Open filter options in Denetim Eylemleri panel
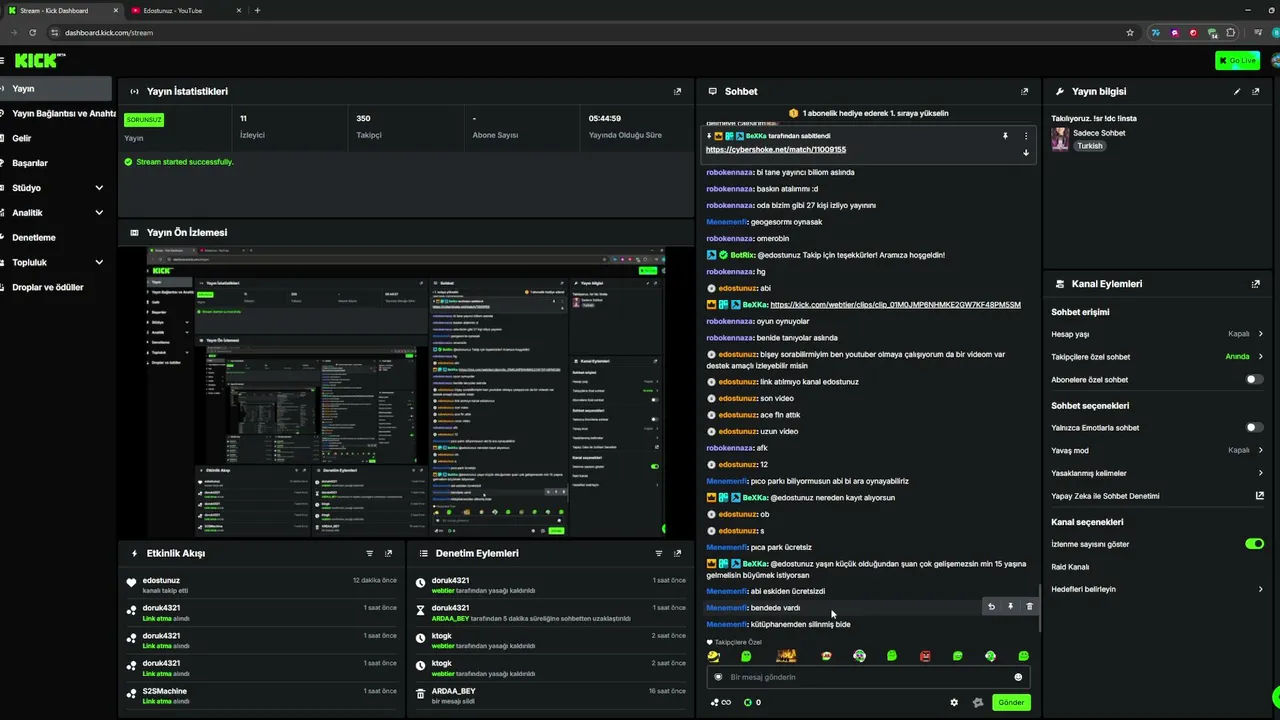Viewport: 1280px width, 720px height. click(x=658, y=553)
